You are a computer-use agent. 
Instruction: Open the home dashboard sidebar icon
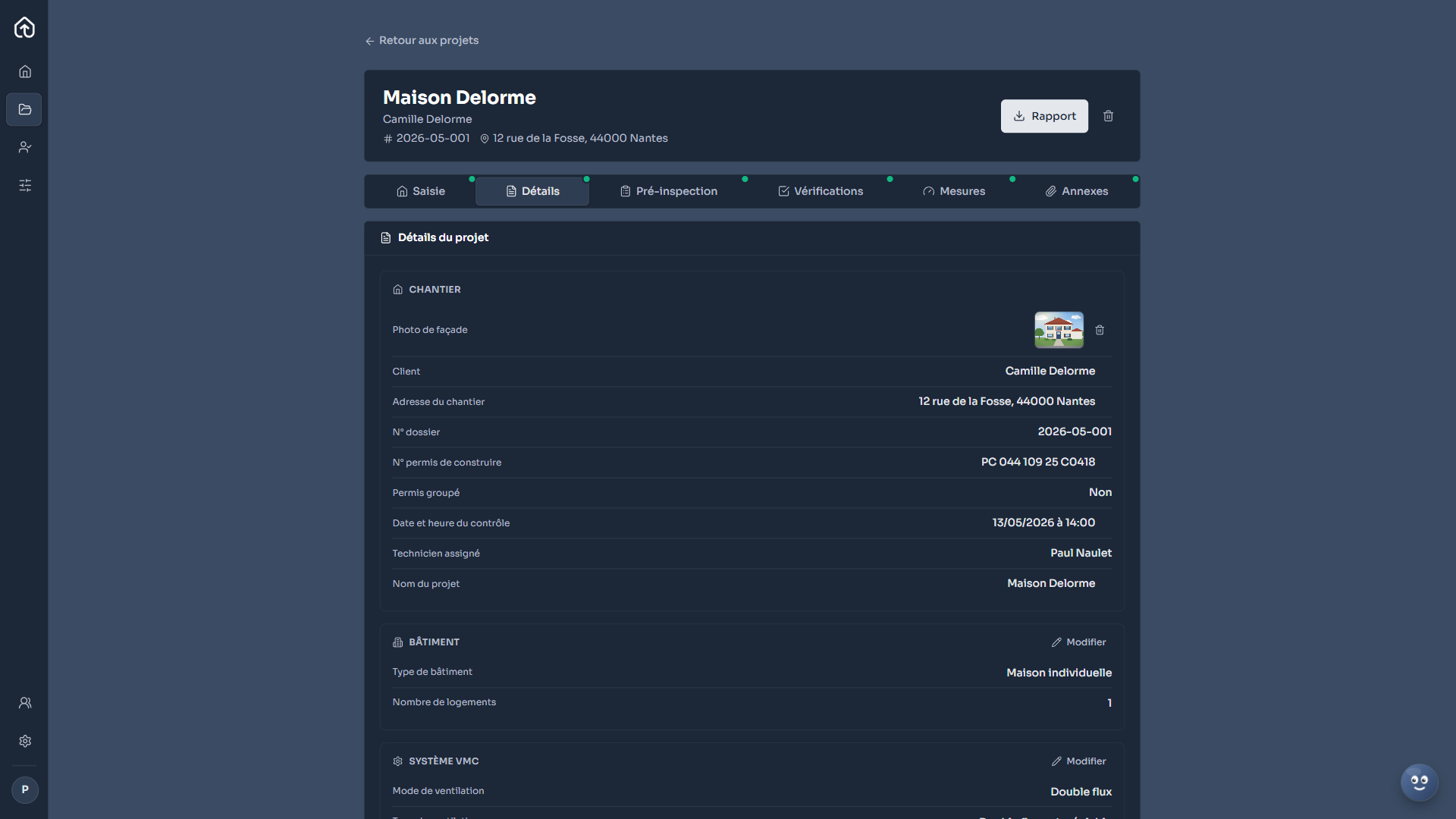[25, 71]
